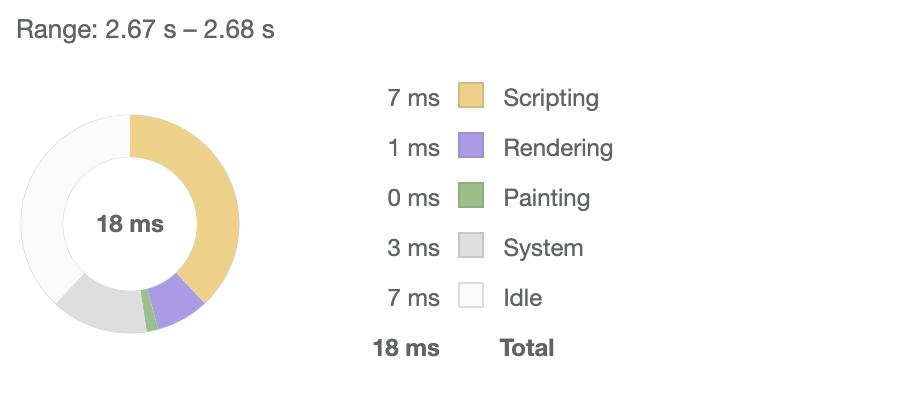Click the bold 18 ms total value
This screenshot has height=406, width=924.
tap(406, 348)
